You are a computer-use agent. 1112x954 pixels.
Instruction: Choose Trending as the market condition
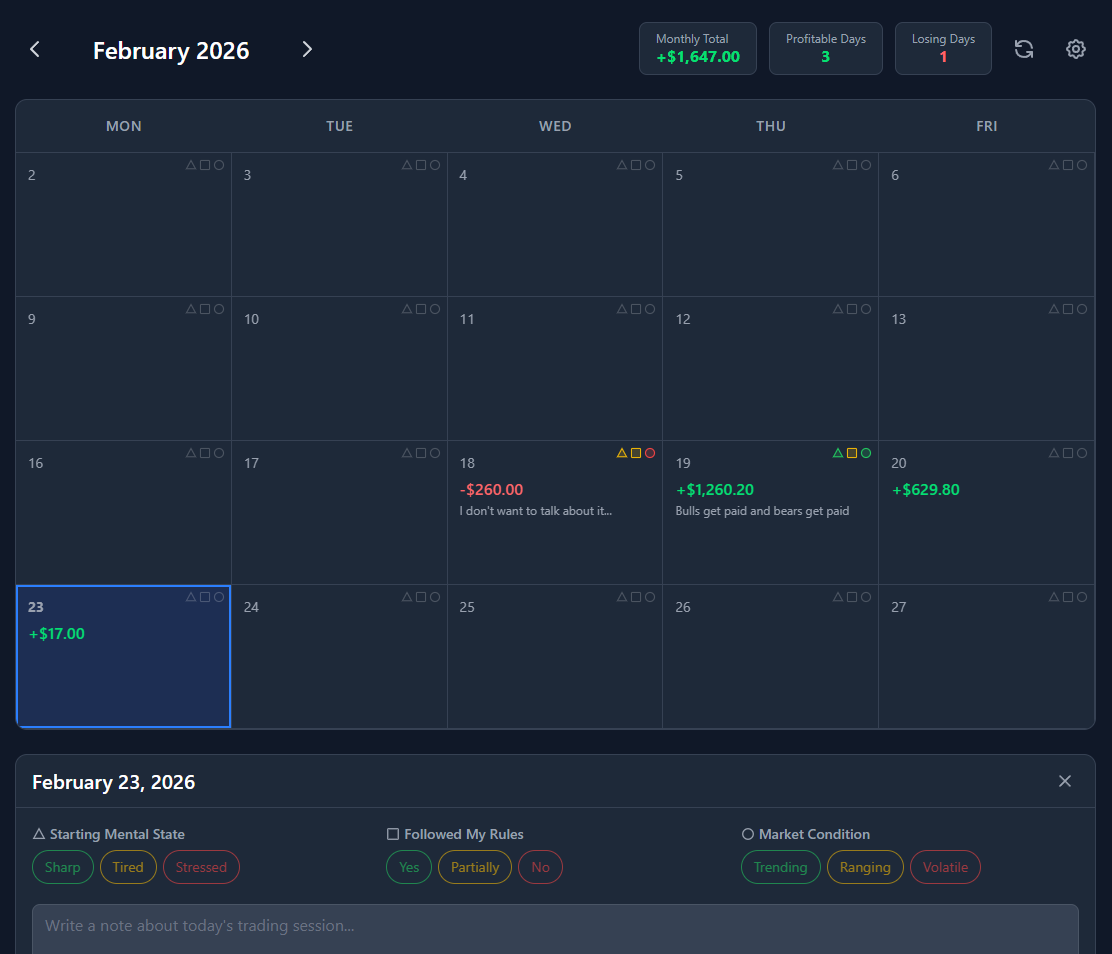tap(781, 867)
